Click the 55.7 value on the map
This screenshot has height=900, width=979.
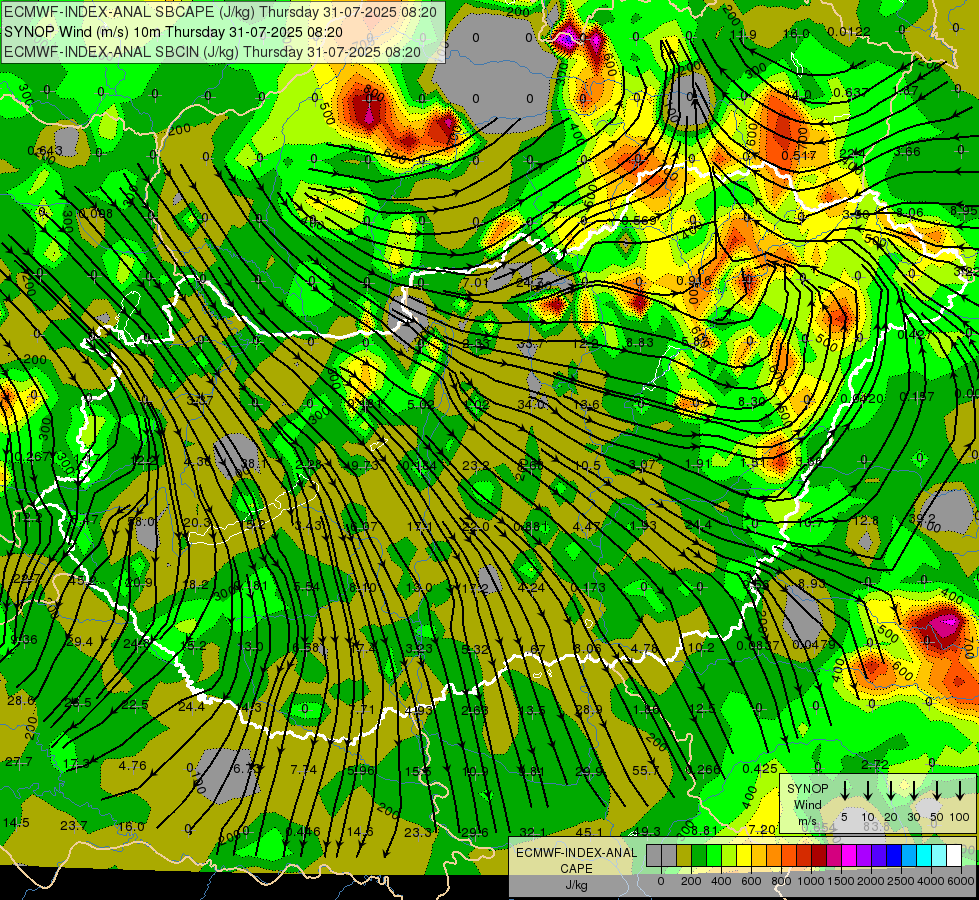[646, 771]
